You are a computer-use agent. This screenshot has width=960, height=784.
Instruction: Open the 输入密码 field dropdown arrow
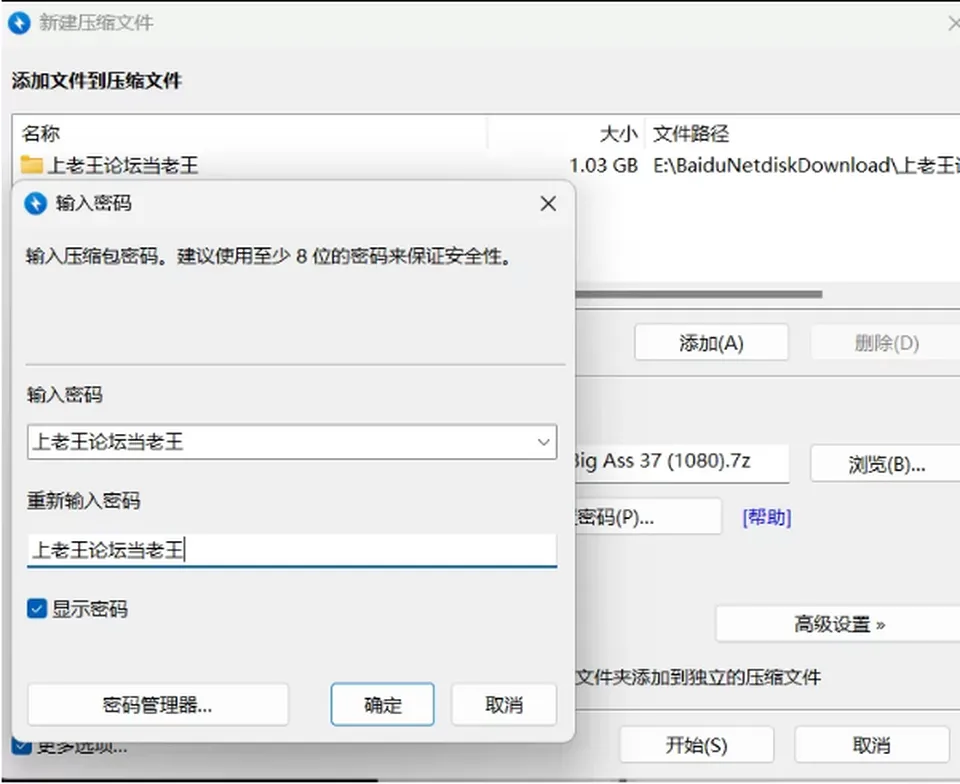point(543,442)
